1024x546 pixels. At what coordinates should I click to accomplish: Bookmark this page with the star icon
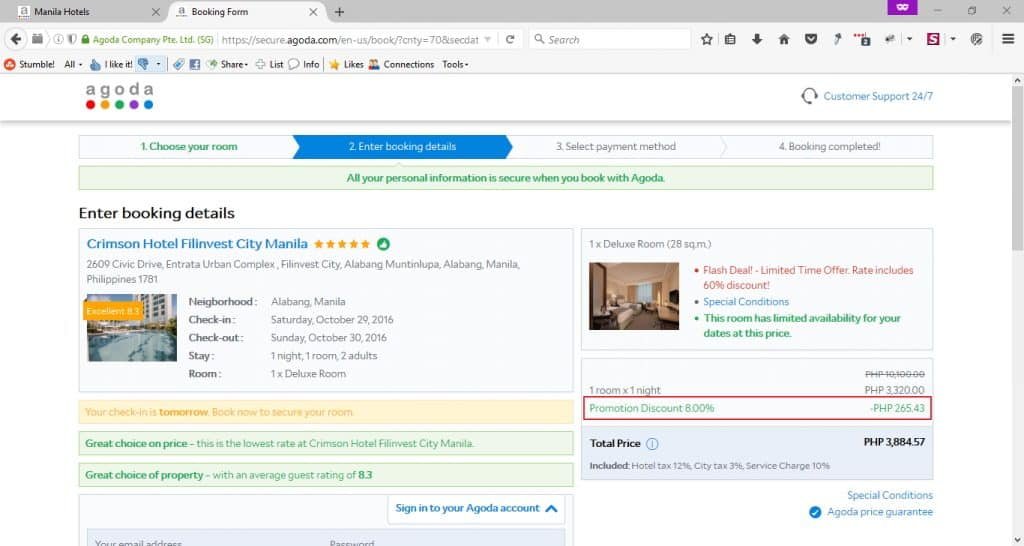point(707,39)
